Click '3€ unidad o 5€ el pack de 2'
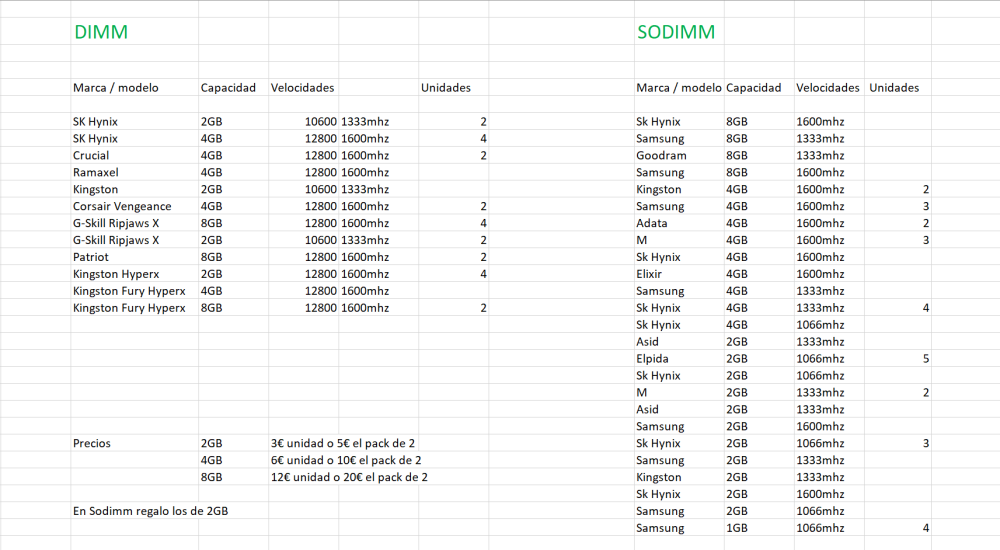 click(343, 443)
